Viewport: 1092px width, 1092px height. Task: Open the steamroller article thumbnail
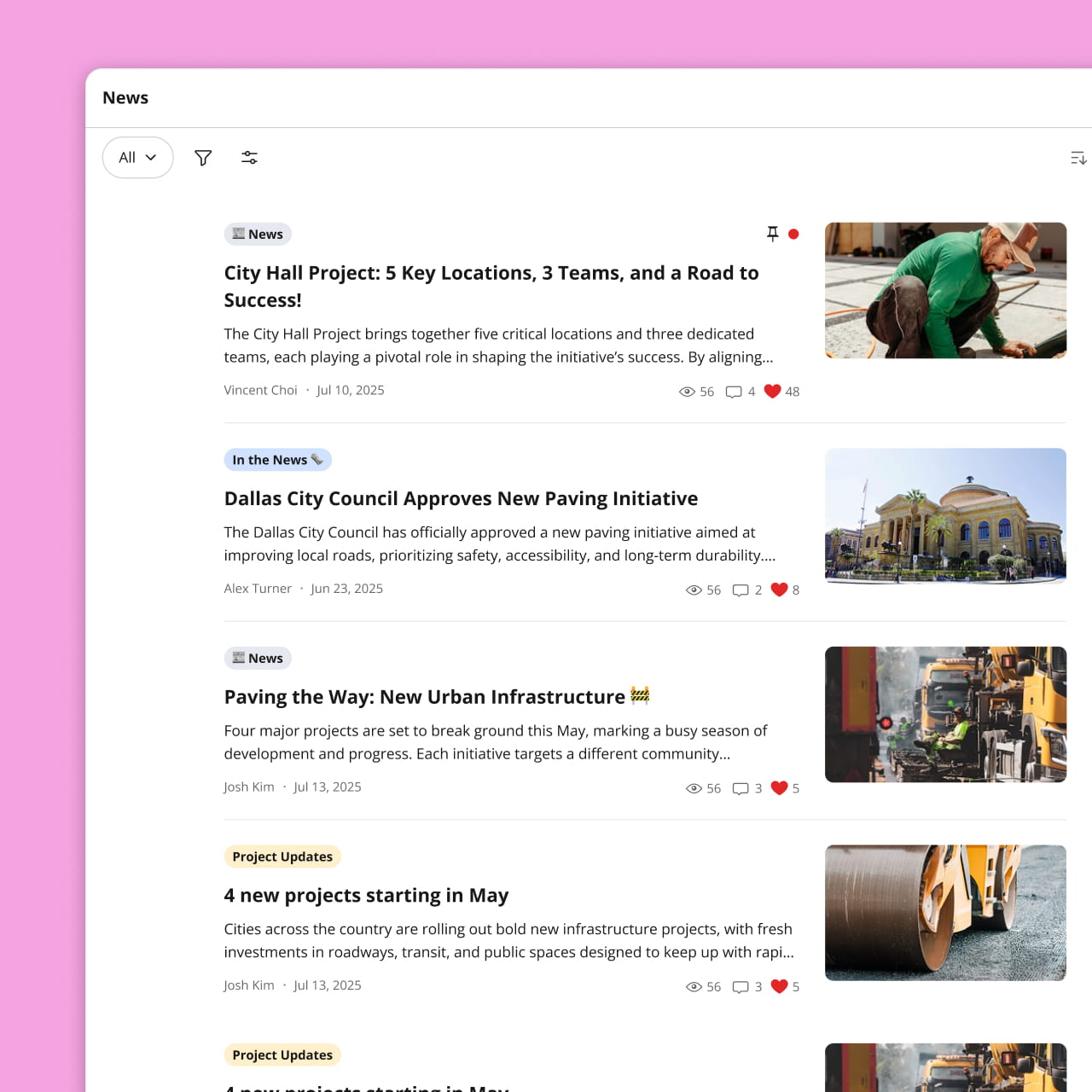(945, 912)
